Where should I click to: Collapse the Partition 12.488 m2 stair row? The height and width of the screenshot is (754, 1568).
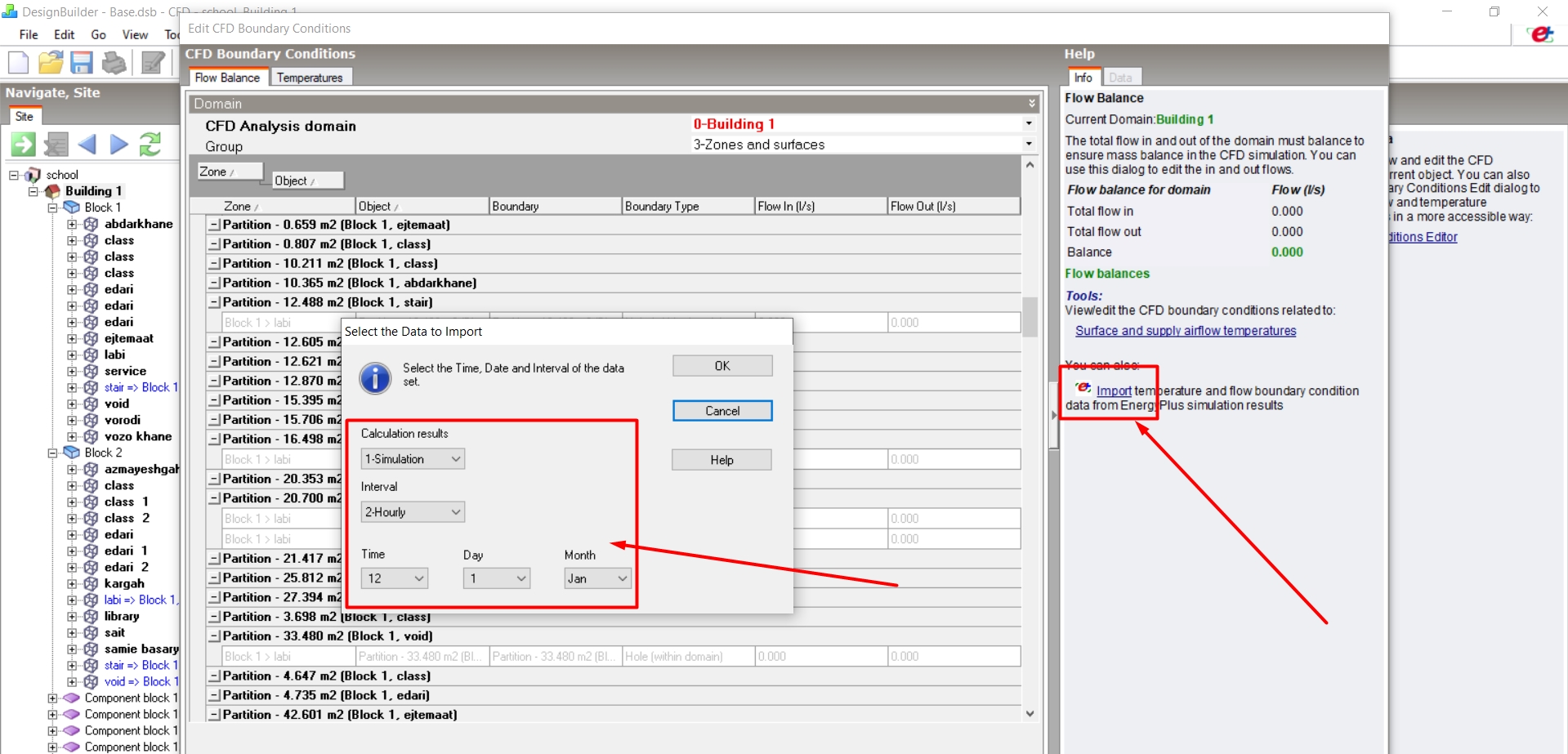tap(214, 303)
